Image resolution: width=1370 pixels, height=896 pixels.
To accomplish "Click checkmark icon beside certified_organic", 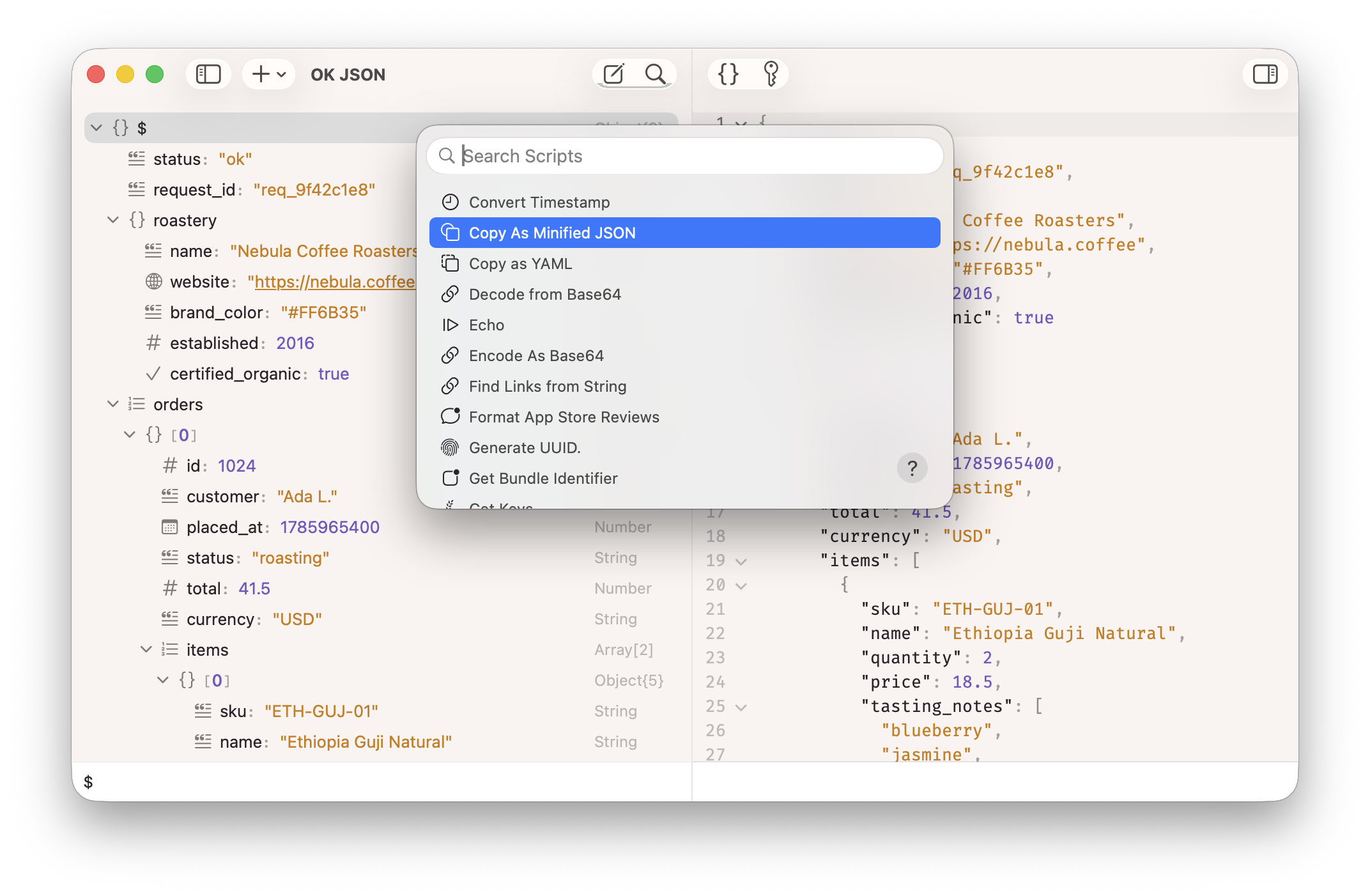I will click(153, 373).
